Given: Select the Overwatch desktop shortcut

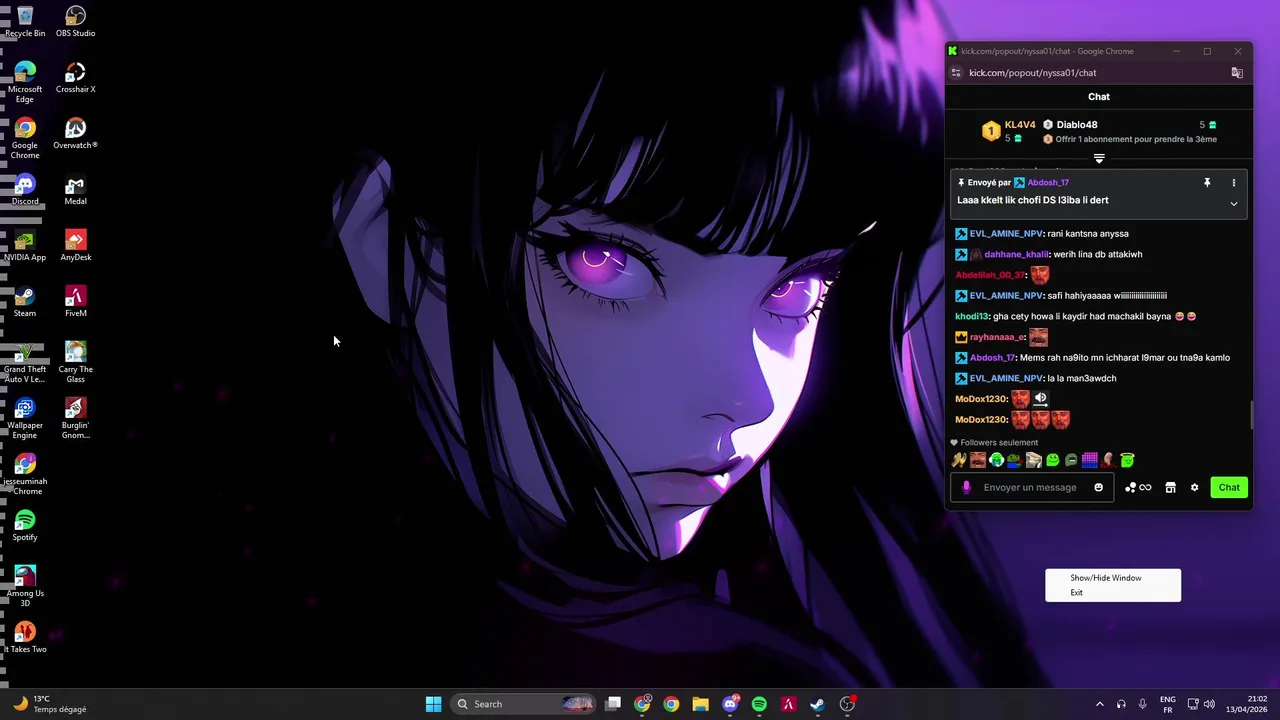Looking at the screenshot, I should point(75,133).
